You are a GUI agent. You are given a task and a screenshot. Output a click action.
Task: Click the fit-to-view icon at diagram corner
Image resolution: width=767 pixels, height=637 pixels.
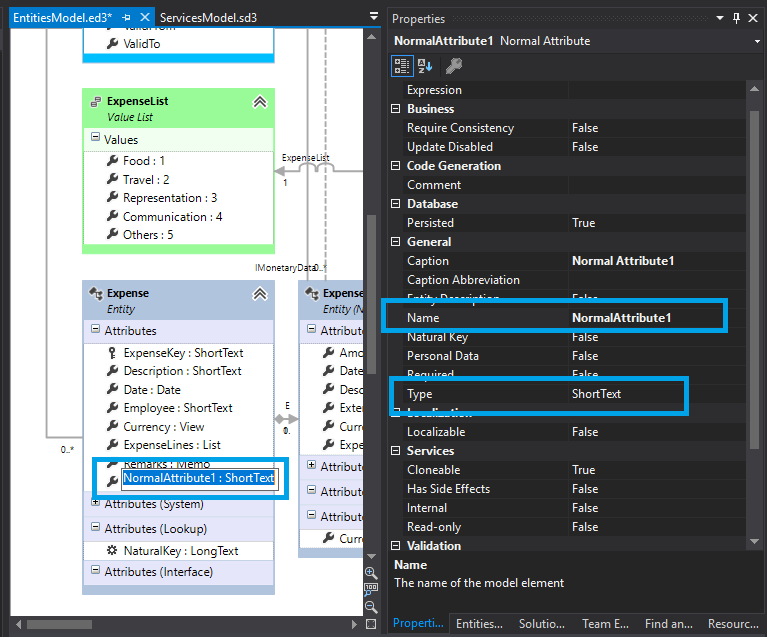[371, 624]
